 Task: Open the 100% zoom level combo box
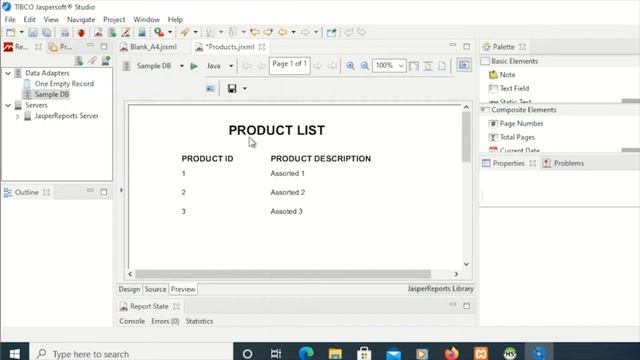[x=389, y=66]
